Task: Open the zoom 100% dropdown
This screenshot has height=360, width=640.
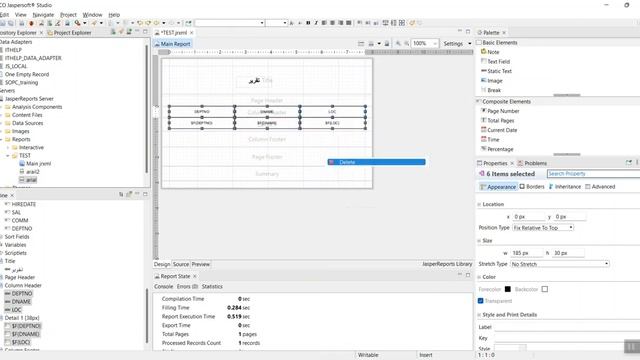Action: (x=435, y=43)
